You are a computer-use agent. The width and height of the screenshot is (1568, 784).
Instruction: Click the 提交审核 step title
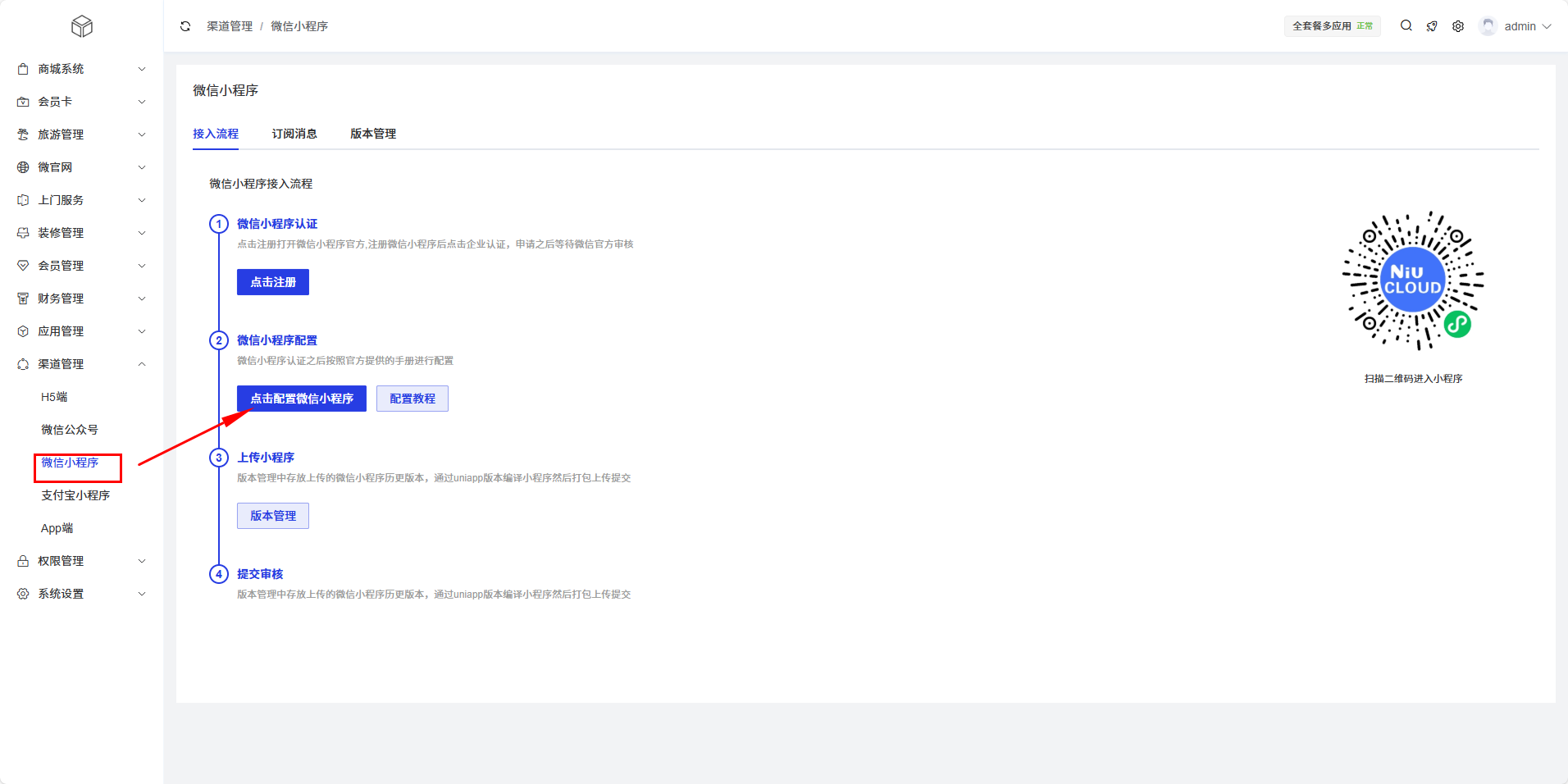click(x=260, y=574)
